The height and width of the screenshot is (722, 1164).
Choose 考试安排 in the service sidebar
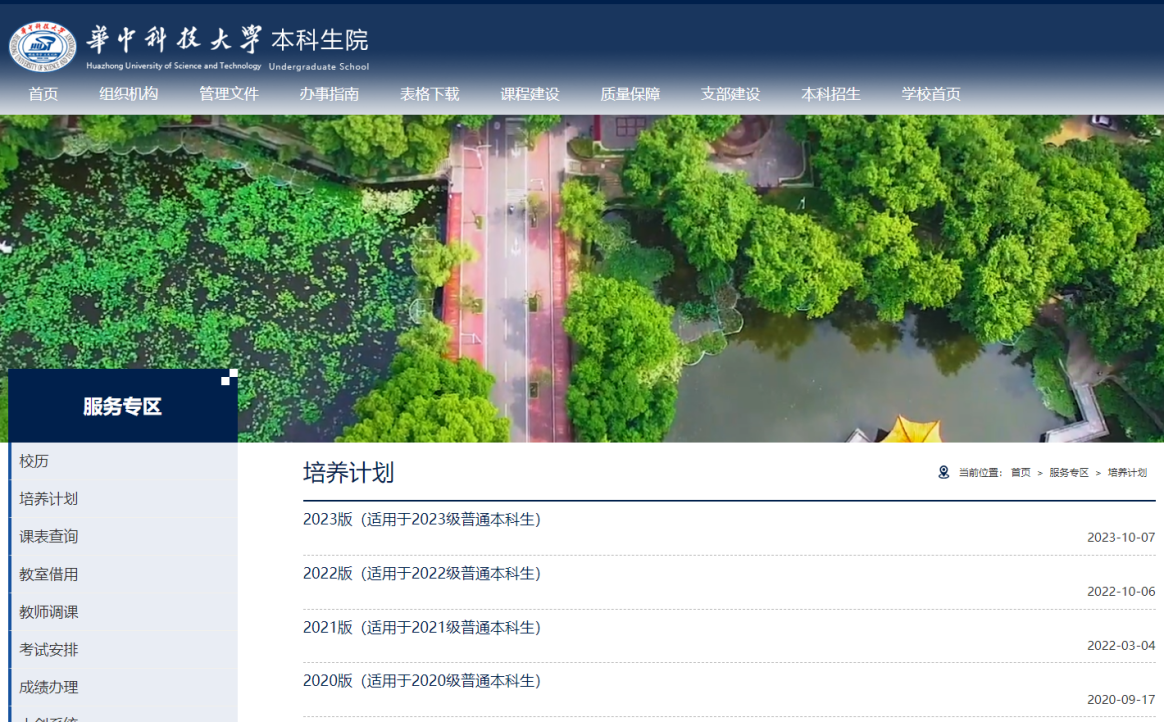tap(48, 650)
